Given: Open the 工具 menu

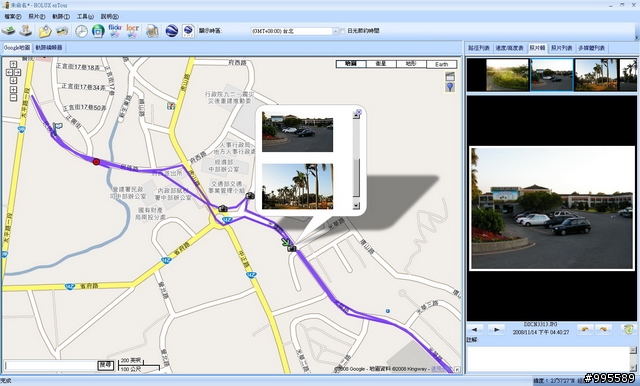Looking at the screenshot, I should [85, 17].
